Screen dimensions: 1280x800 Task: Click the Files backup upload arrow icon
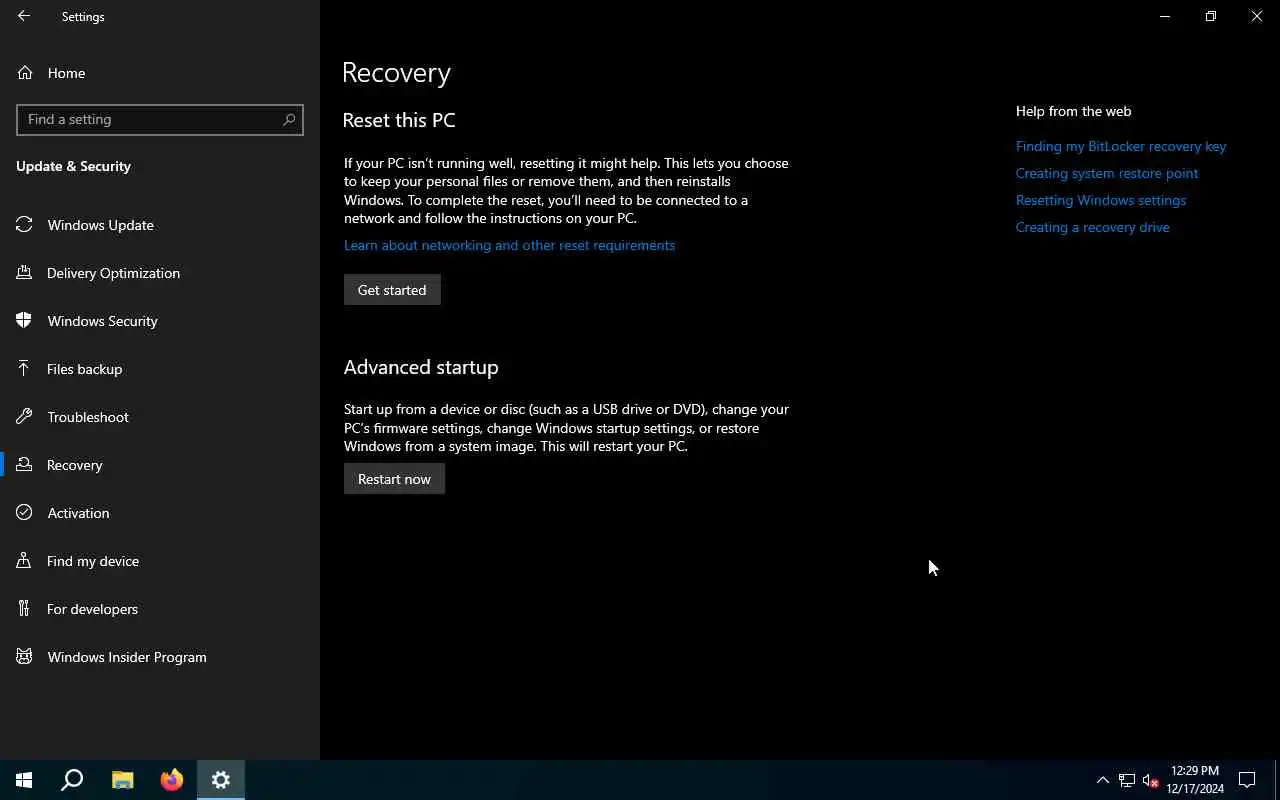click(x=25, y=369)
